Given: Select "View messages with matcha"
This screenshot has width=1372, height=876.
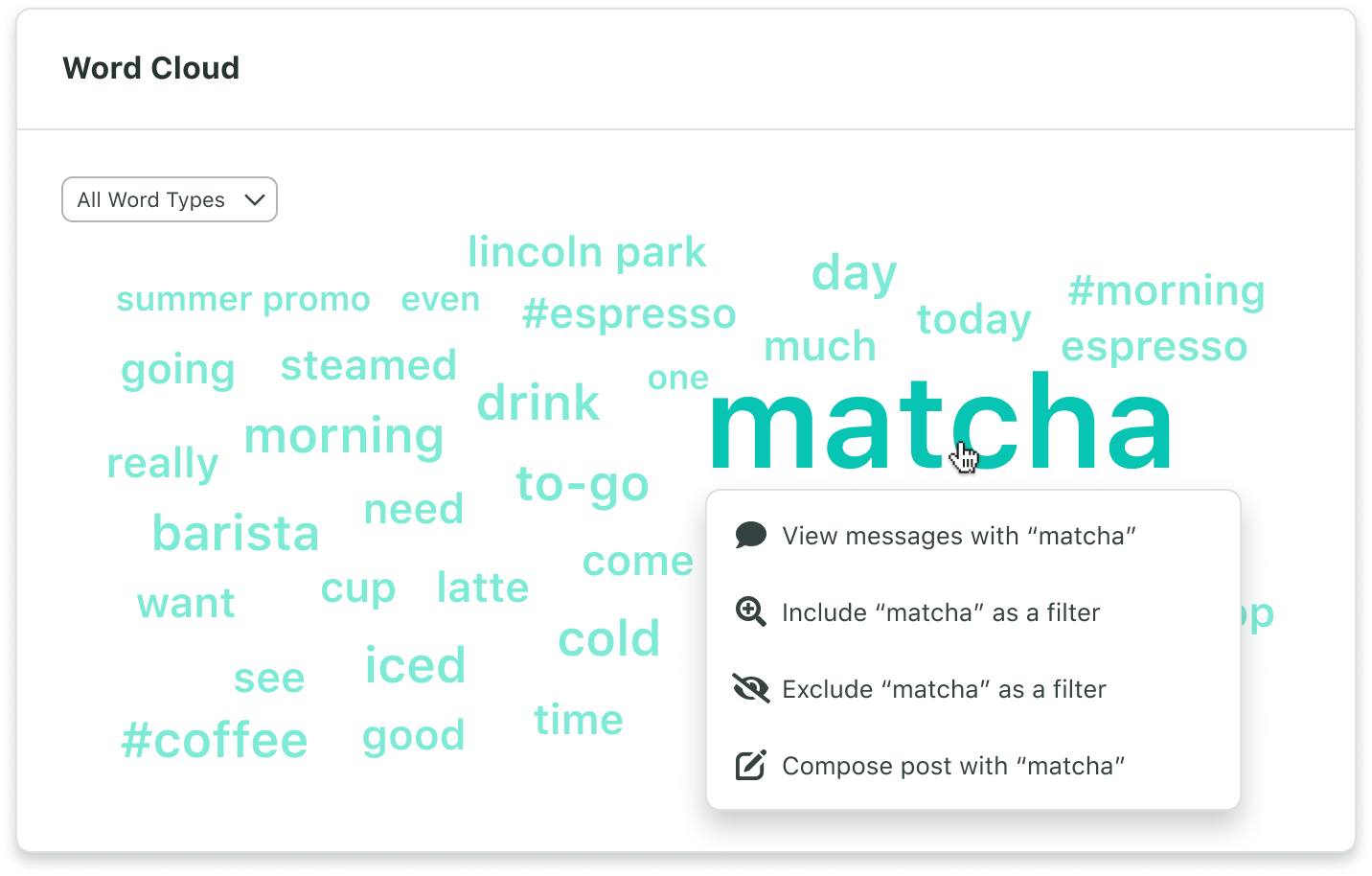Looking at the screenshot, I should 958,536.
